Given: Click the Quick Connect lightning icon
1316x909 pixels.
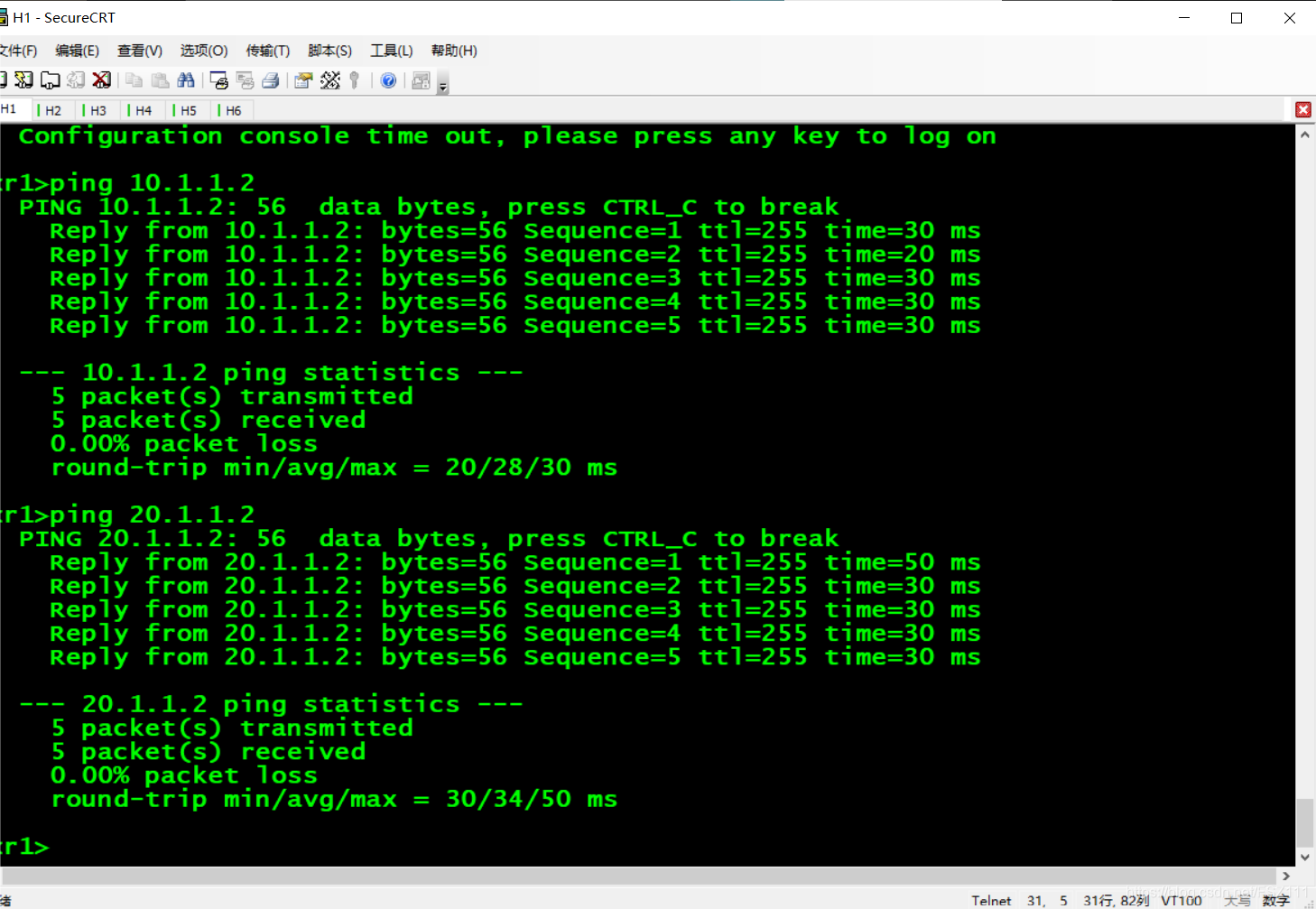Looking at the screenshot, I should coord(24,80).
